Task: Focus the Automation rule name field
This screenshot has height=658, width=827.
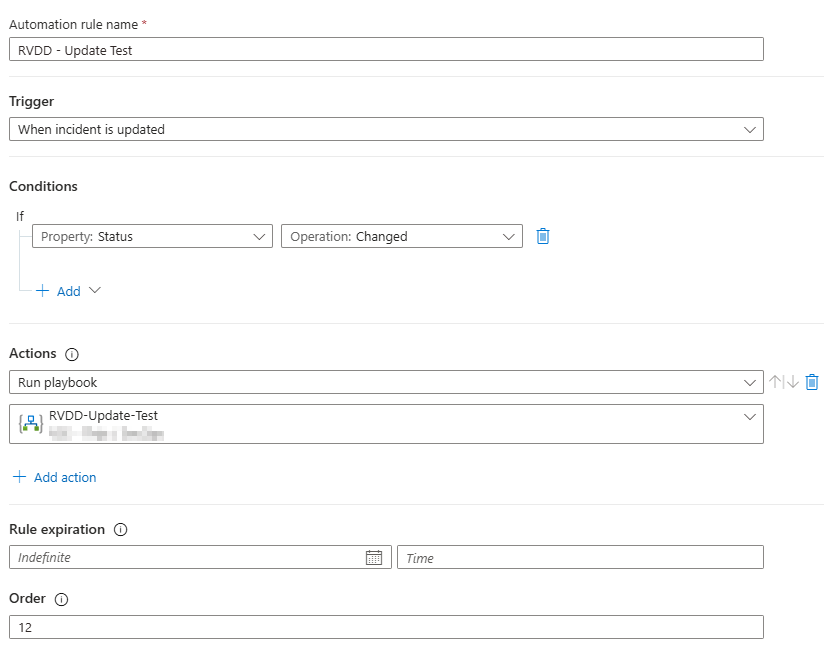Action: [x=386, y=50]
